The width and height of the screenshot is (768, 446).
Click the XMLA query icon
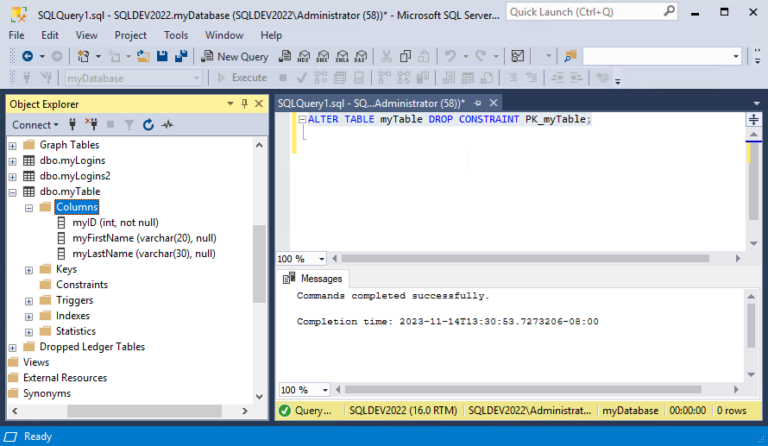pos(342,57)
